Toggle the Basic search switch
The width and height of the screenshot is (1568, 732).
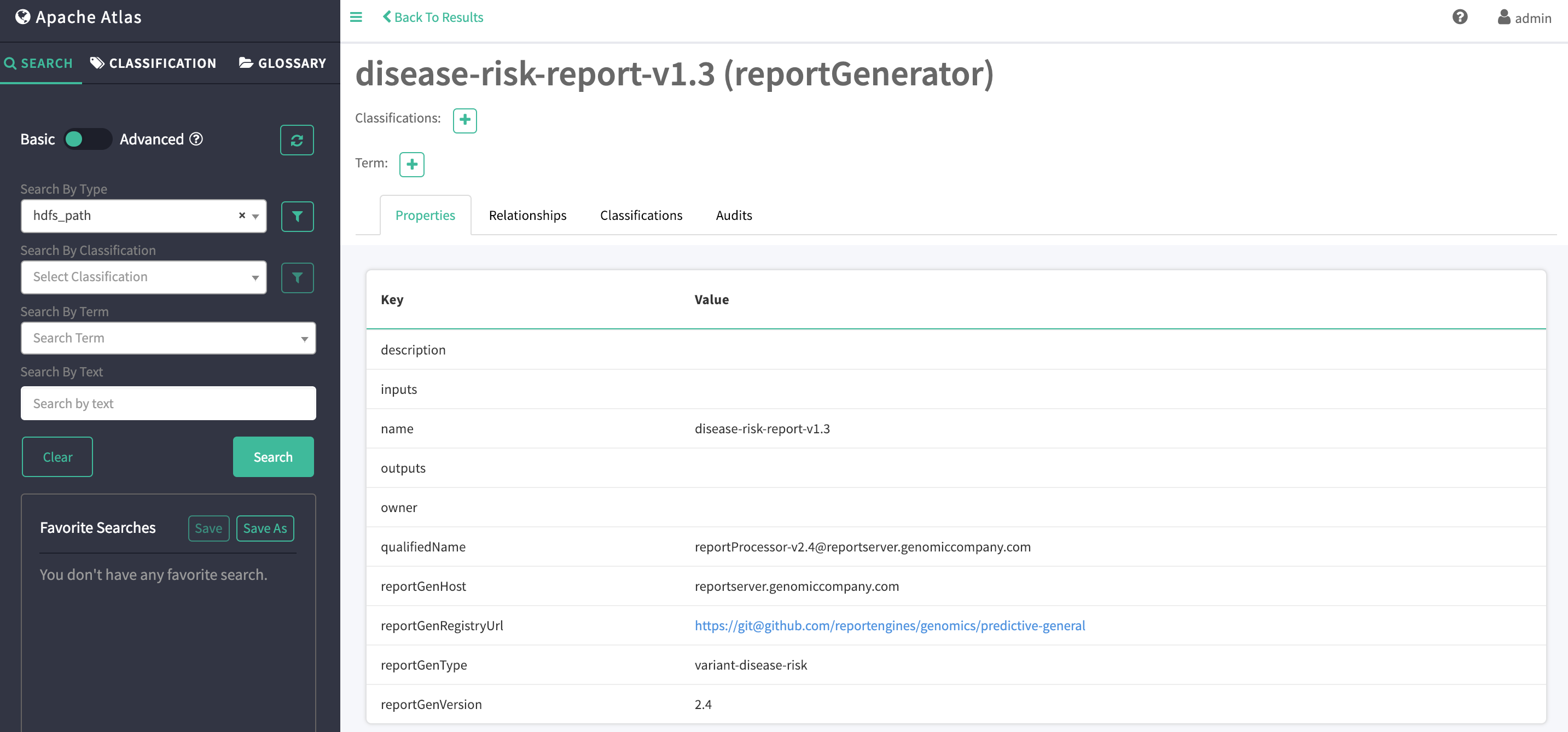(87, 139)
